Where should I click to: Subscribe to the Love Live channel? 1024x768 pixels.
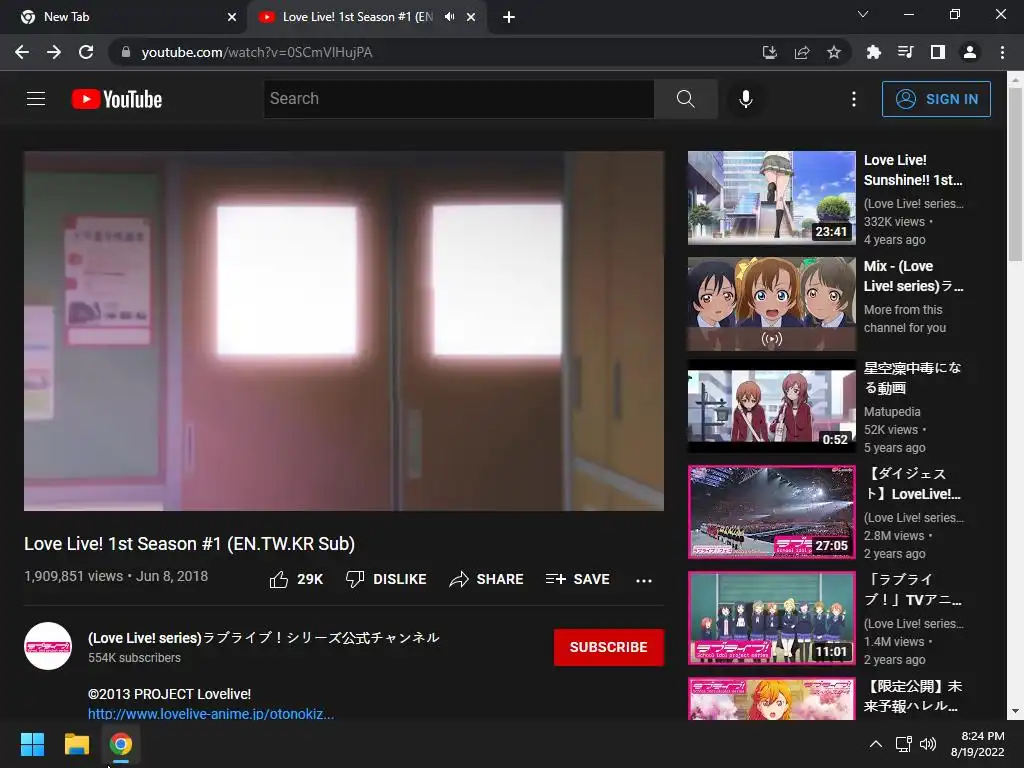pyautogui.click(x=609, y=647)
